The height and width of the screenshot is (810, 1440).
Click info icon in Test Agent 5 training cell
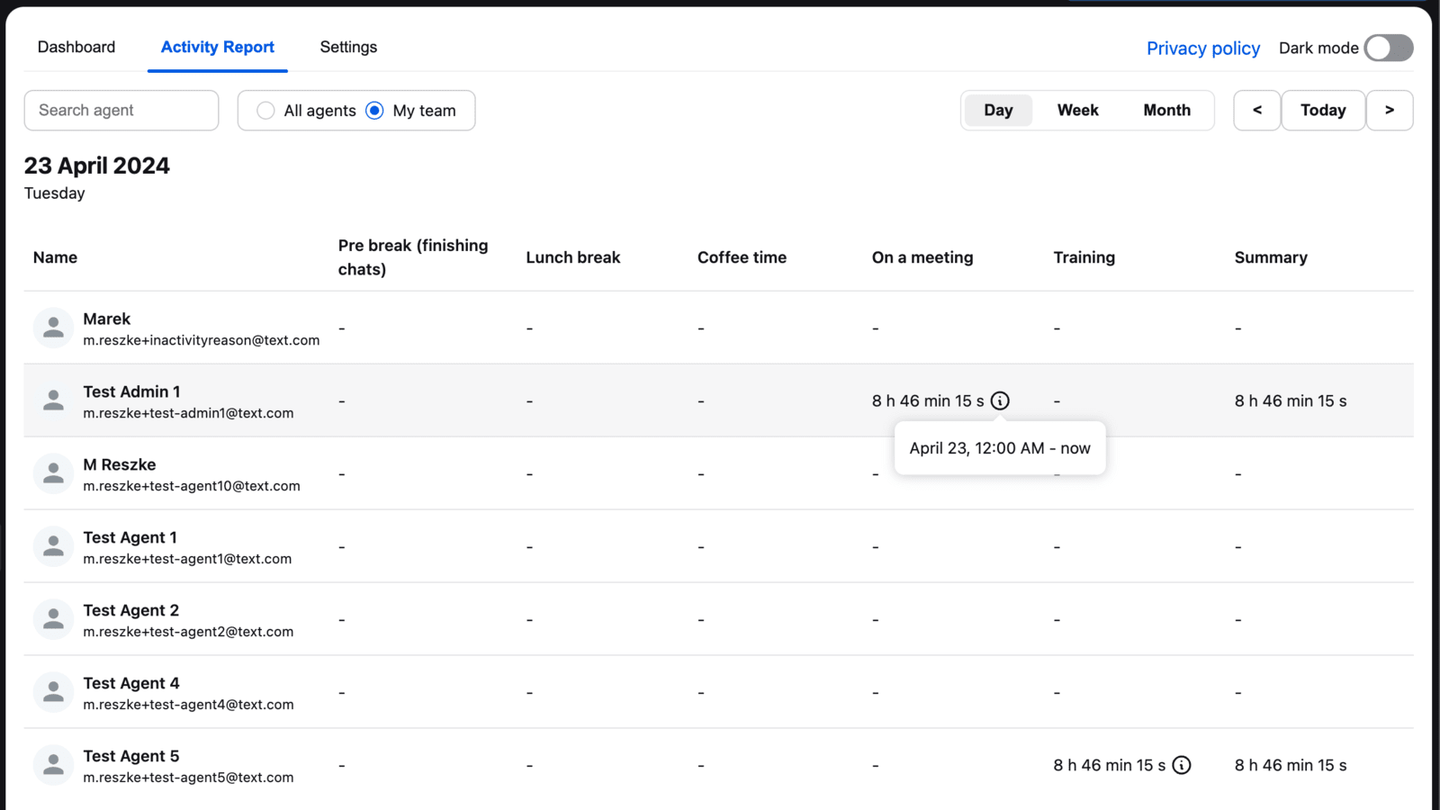[x=1181, y=765]
